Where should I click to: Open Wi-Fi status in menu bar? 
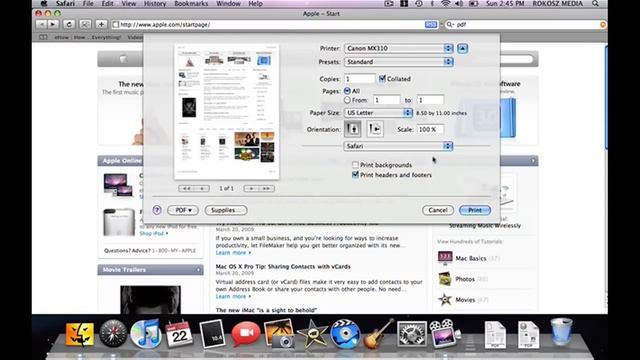446,4
